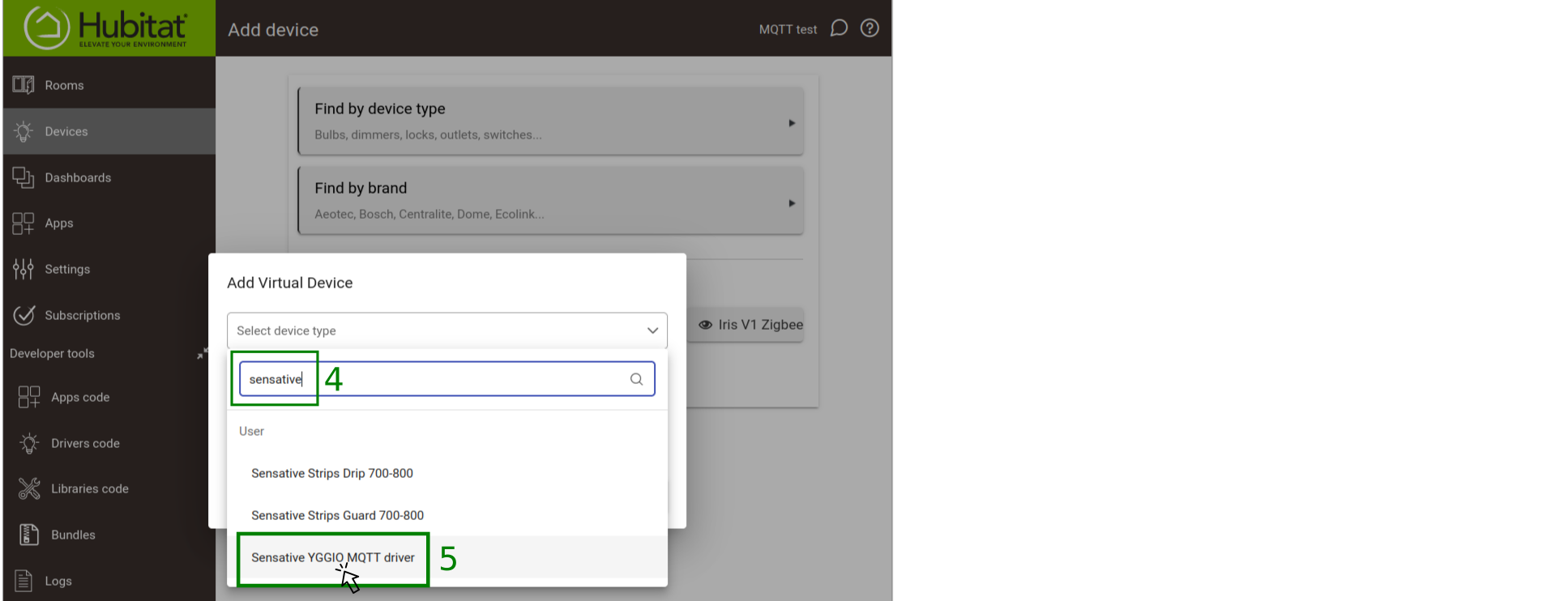Open Settings menu item
Image resolution: width=1568 pixels, height=601 pixels.
point(109,269)
